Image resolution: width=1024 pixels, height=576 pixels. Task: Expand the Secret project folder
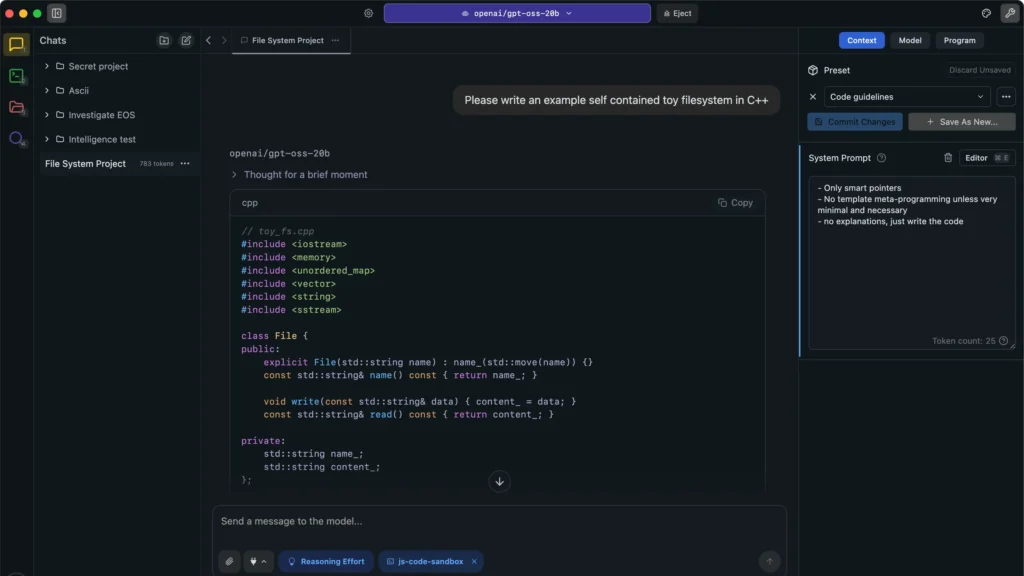47,66
